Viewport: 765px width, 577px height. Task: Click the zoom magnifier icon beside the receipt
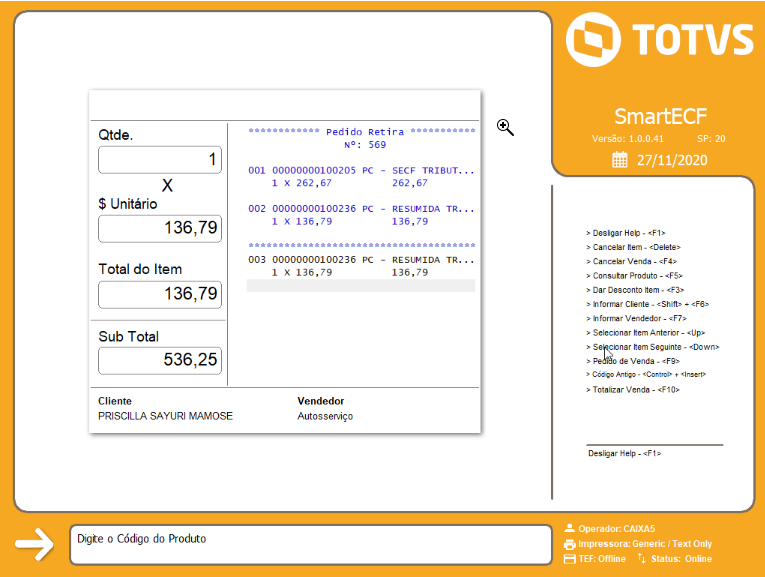(x=505, y=127)
